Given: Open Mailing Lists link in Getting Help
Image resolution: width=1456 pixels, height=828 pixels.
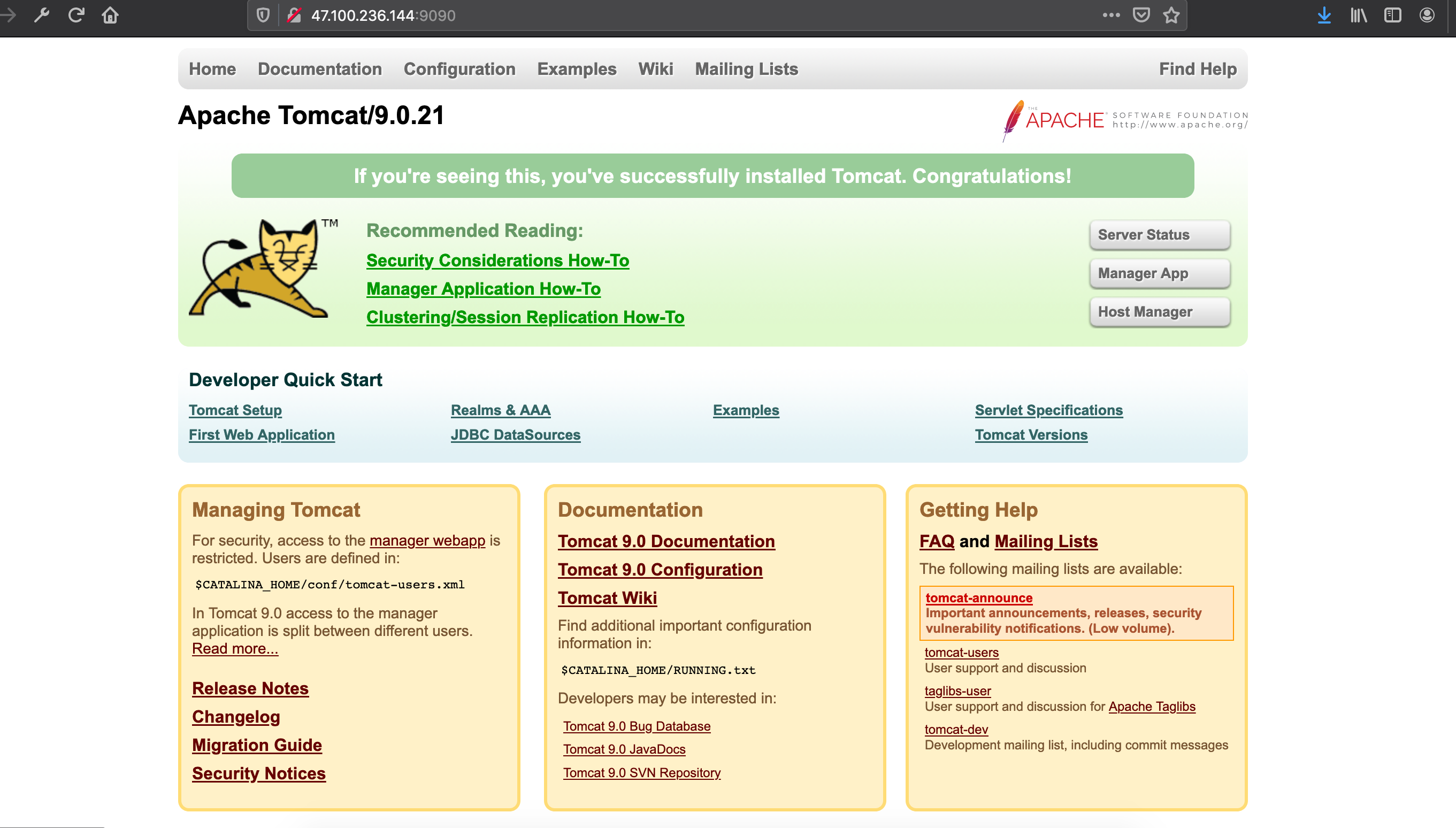Looking at the screenshot, I should pyautogui.click(x=1046, y=541).
